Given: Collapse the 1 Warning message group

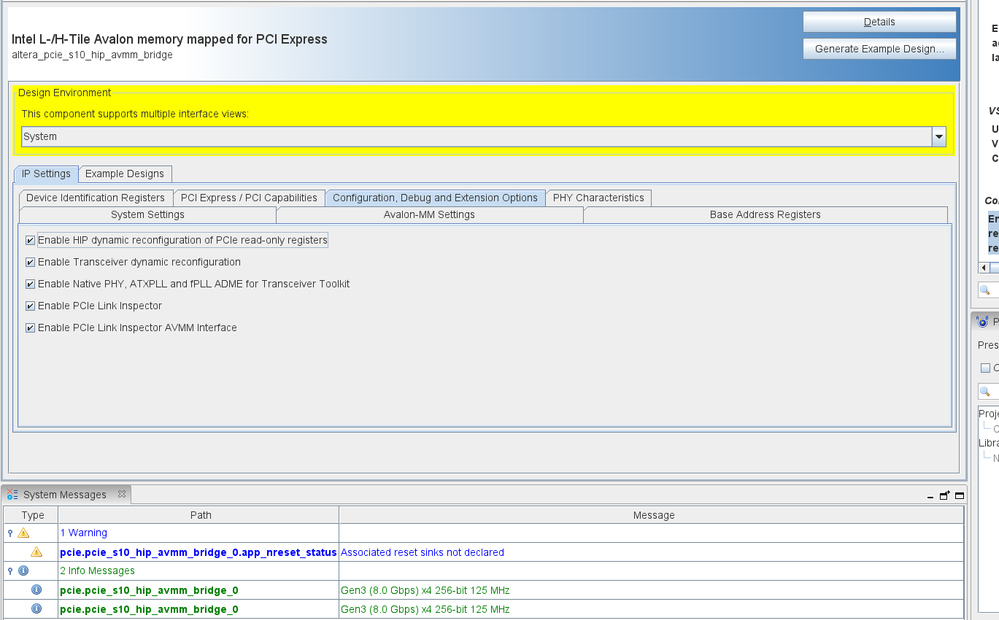Looking at the screenshot, I should point(10,533).
